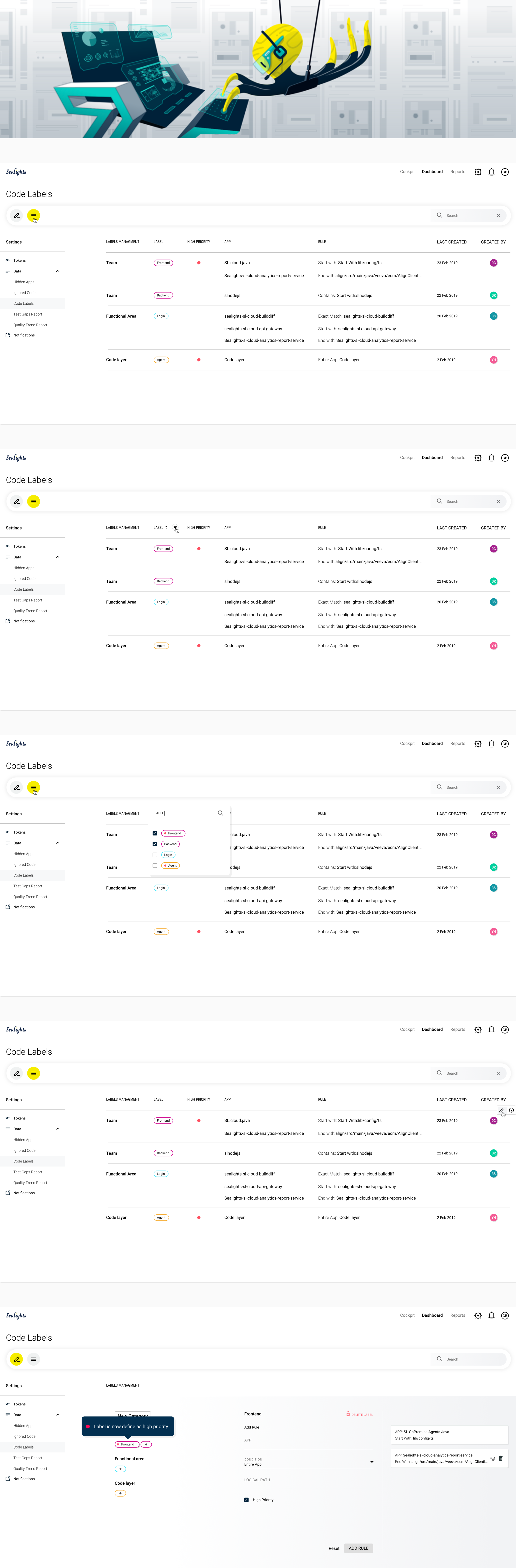This screenshot has width=516, height=1568.
Task: Check the Login checkbox in the label filter
Action: 155,855
